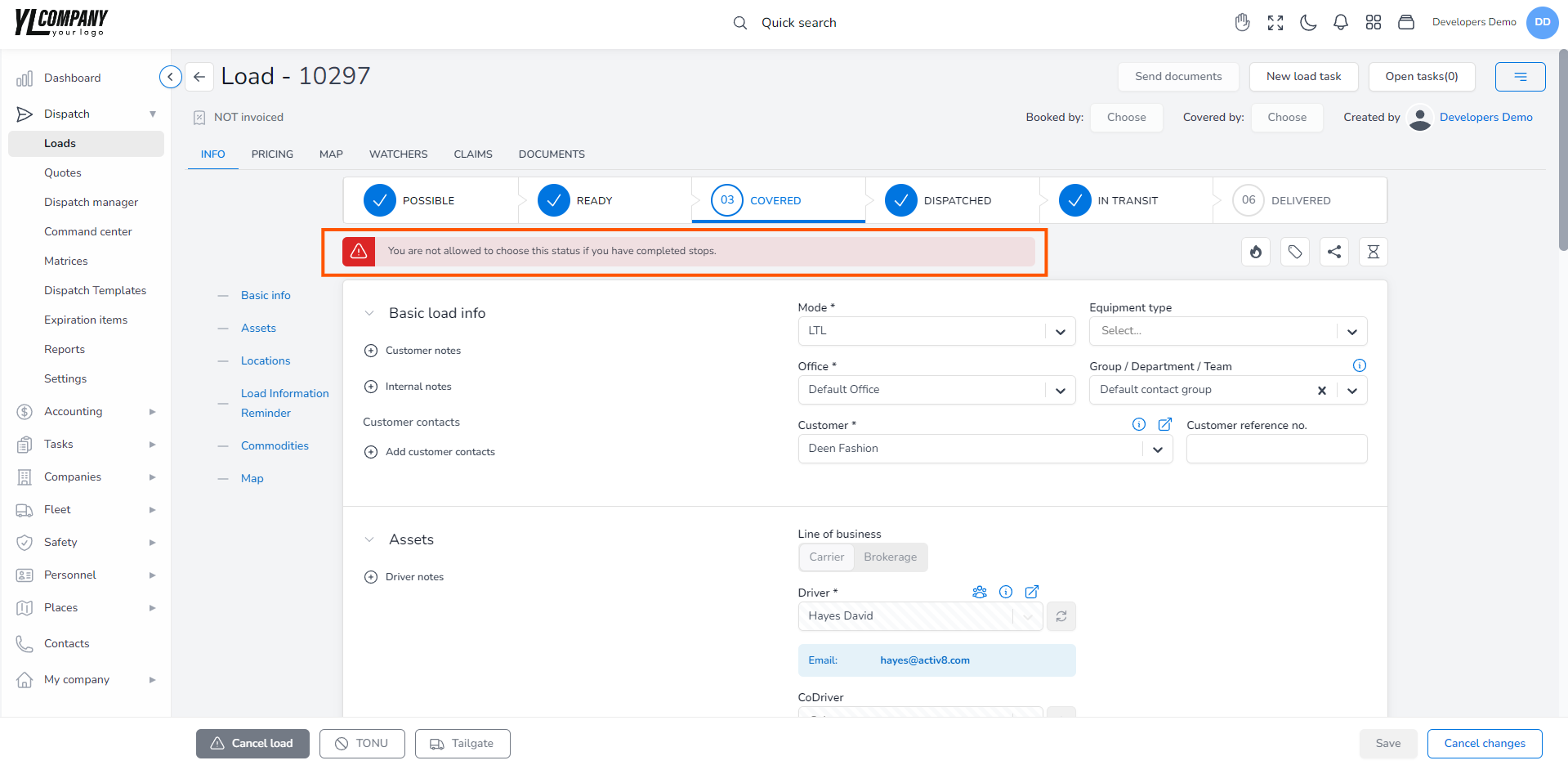Viewport: 1568px width, 765px height.
Task: Select the Brokerage line of business
Action: [x=890, y=557]
